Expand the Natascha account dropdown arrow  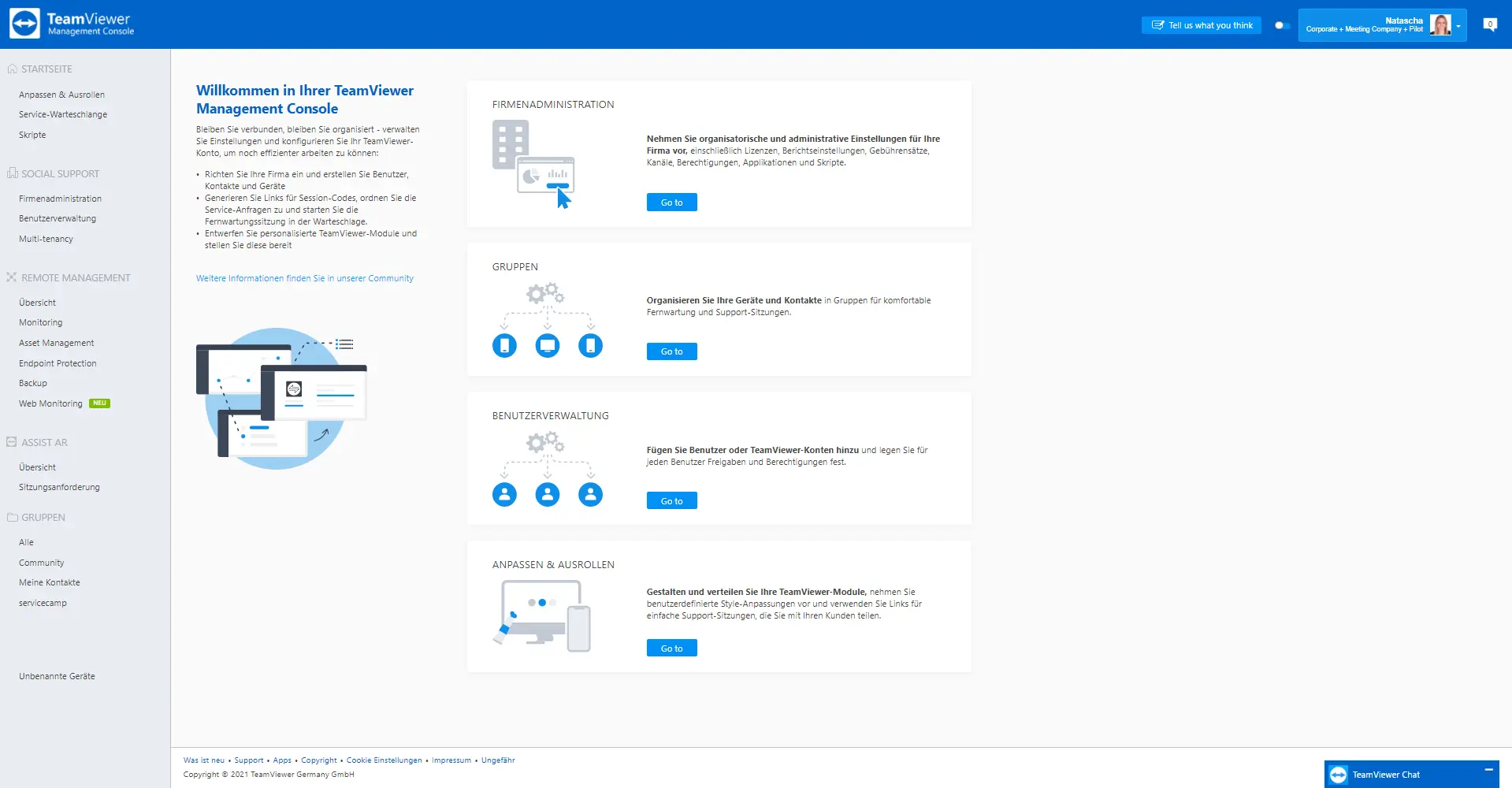point(1458,26)
